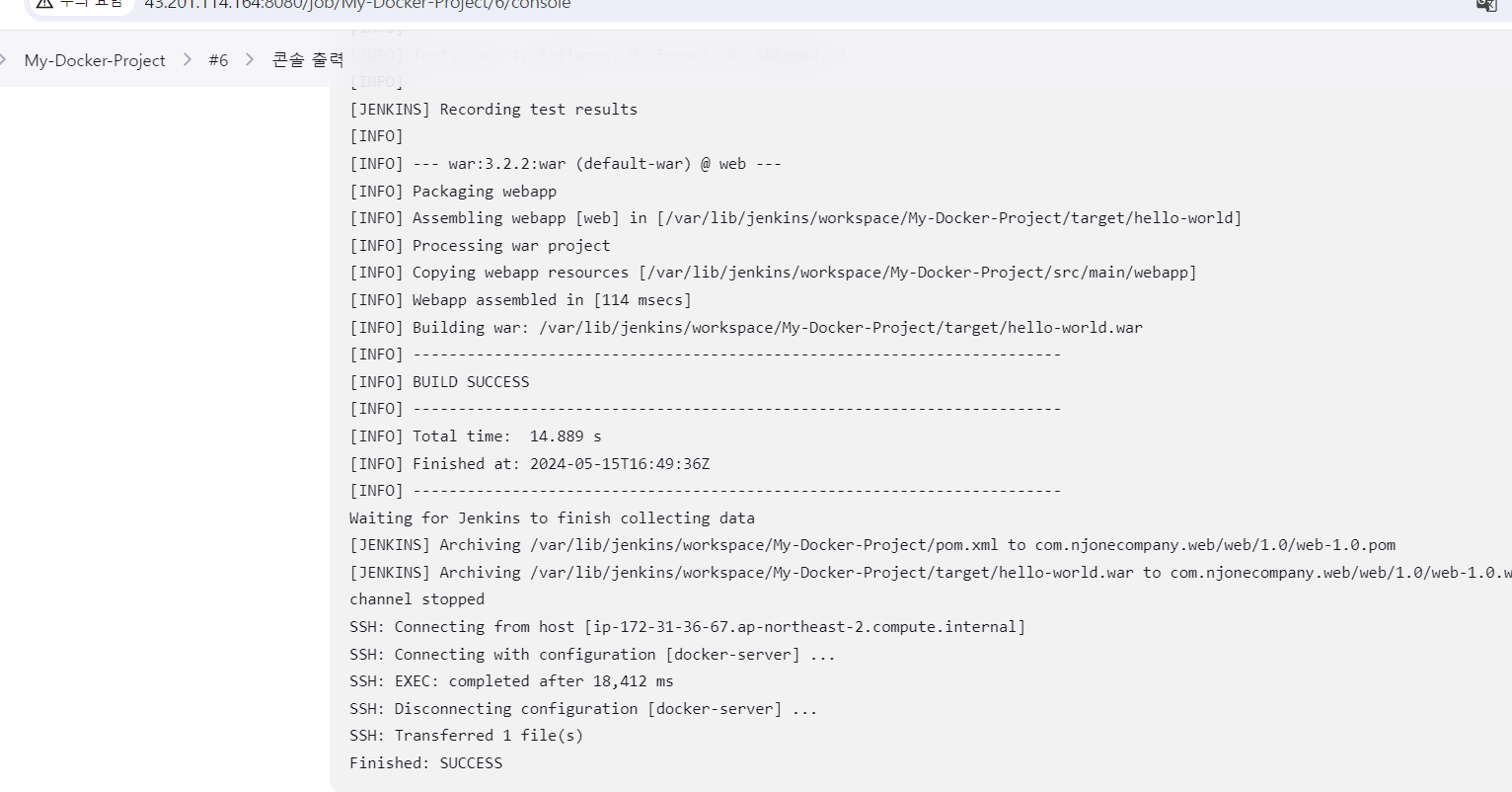Click the Archiving pom.xml log line

click(x=872, y=544)
